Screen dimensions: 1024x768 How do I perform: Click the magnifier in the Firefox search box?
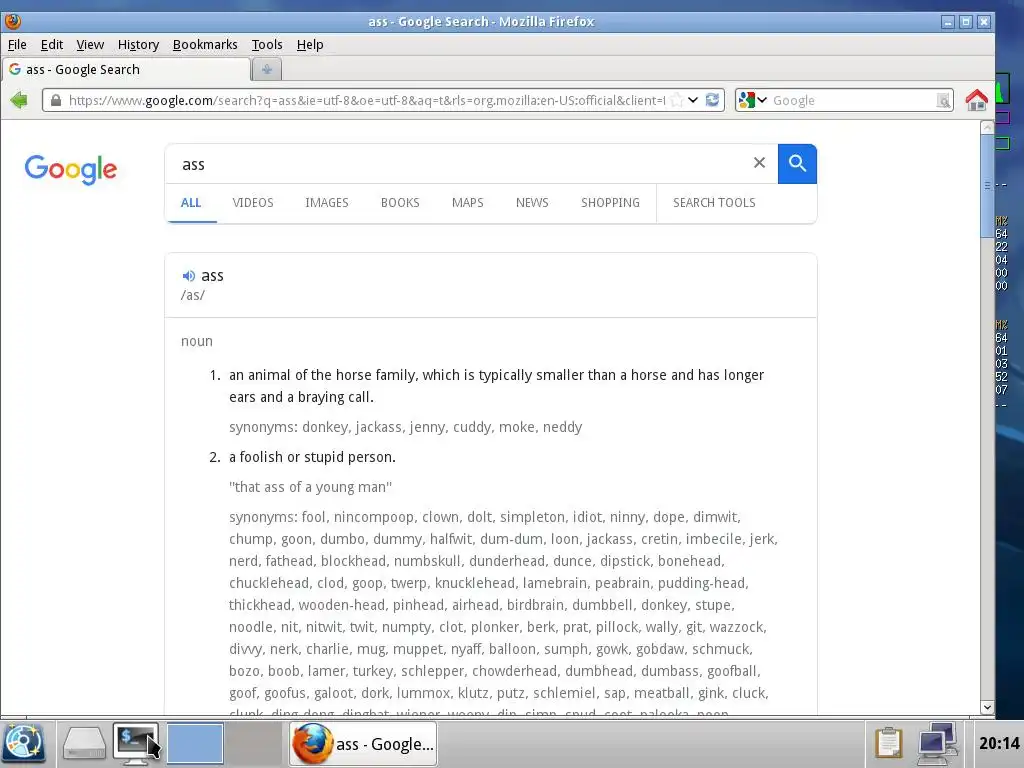click(x=943, y=101)
